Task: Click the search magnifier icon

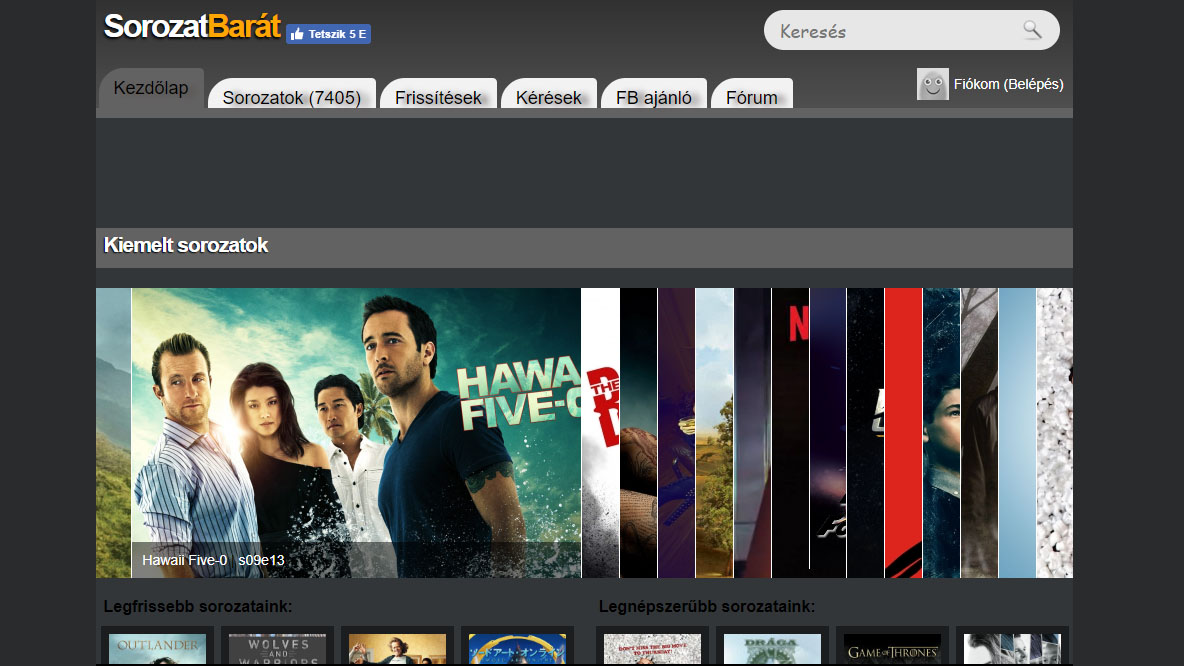Action: pos(1032,30)
